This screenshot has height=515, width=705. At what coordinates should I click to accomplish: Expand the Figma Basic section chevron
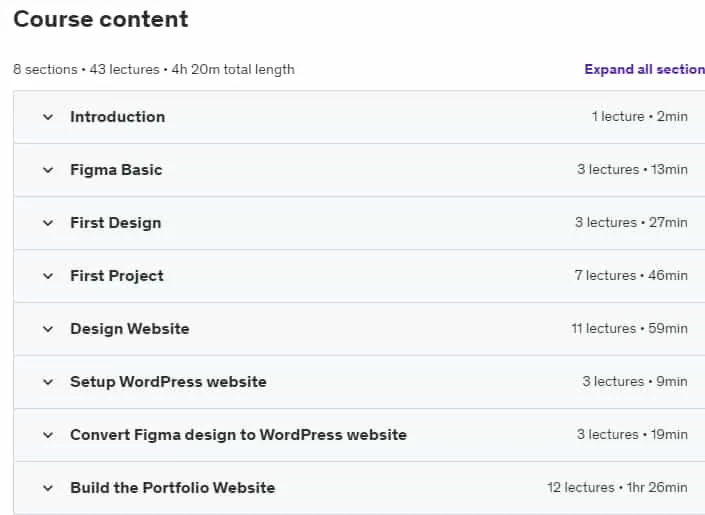(x=48, y=170)
